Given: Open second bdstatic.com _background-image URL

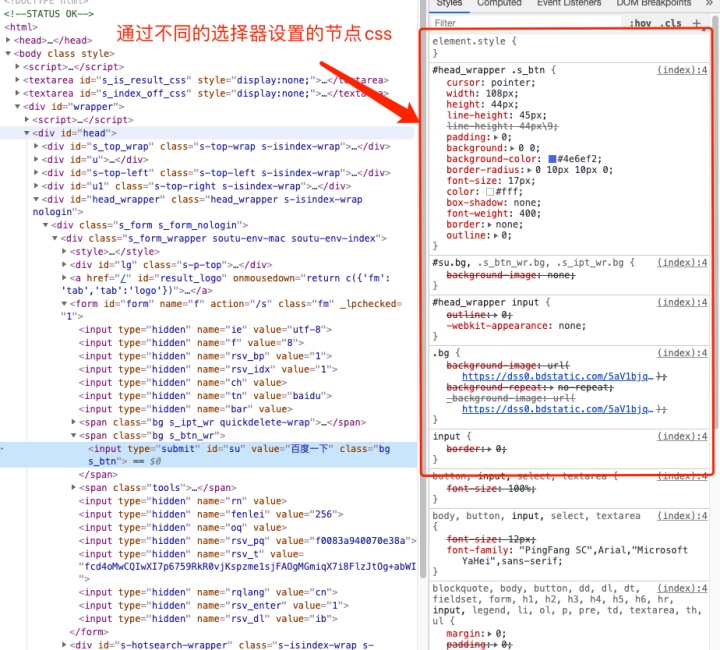Looking at the screenshot, I should pyautogui.click(x=557, y=409).
